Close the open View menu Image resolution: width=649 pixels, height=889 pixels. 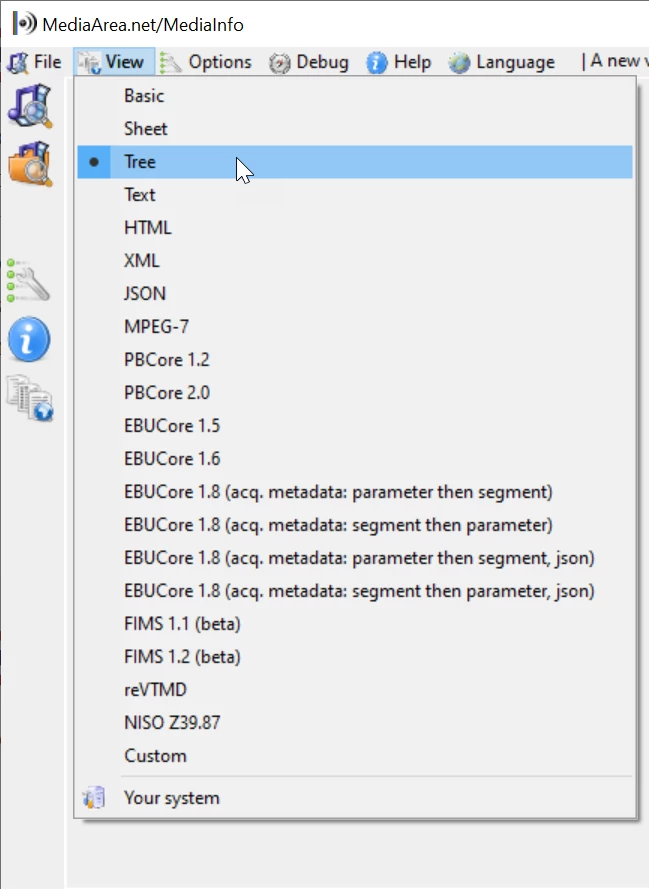113,62
